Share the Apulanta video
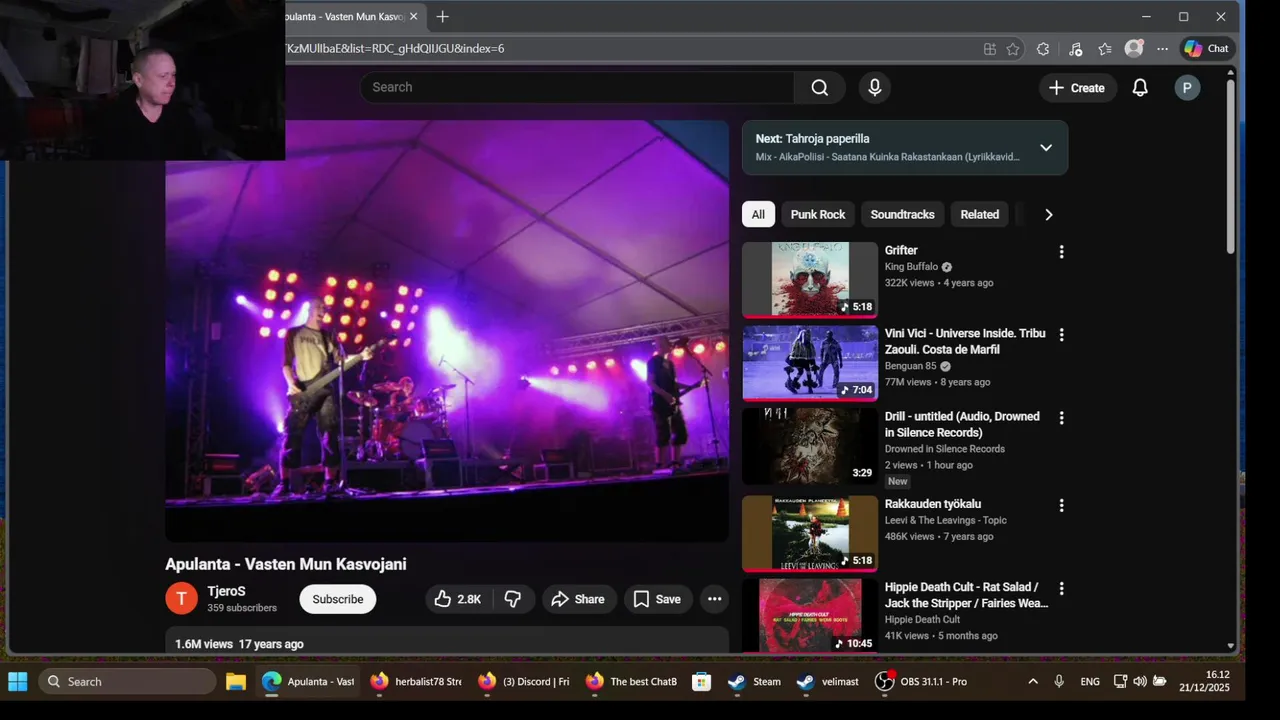The width and height of the screenshot is (1280, 720). (x=578, y=599)
